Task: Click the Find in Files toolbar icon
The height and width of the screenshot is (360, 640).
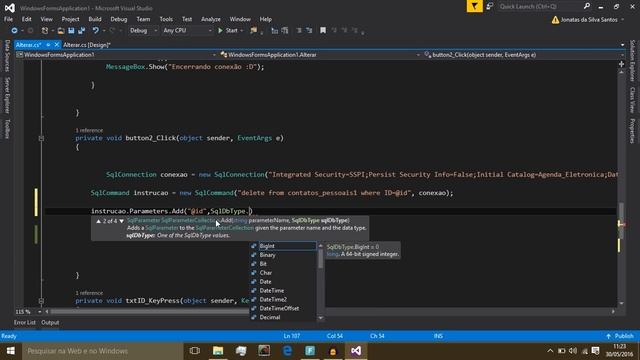Action: point(254,31)
